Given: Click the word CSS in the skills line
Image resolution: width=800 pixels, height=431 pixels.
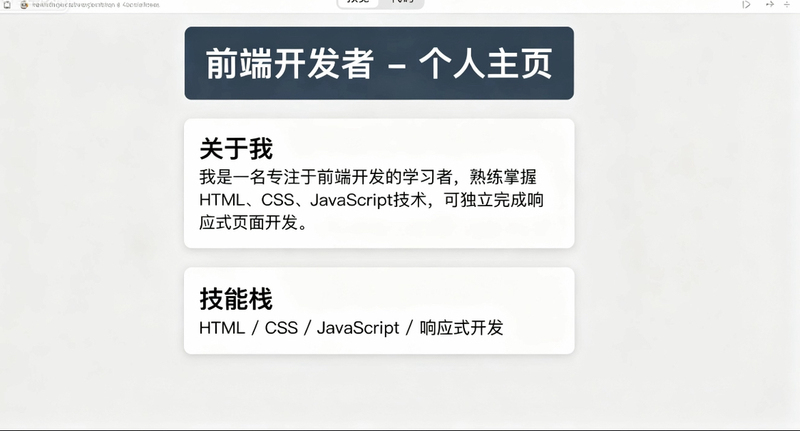Looking at the screenshot, I should [281, 327].
